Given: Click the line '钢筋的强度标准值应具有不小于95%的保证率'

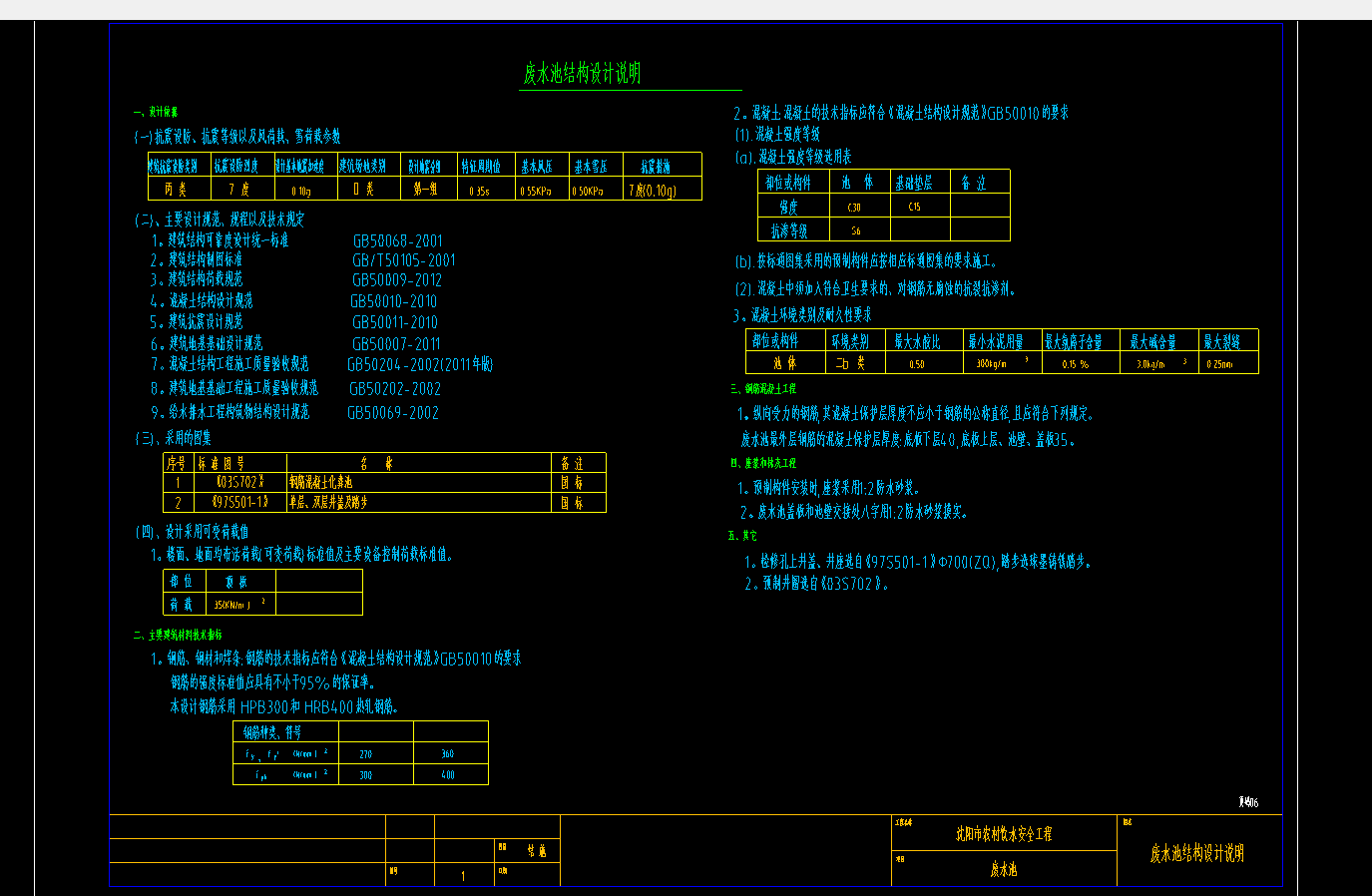Looking at the screenshot, I should pos(273,682).
